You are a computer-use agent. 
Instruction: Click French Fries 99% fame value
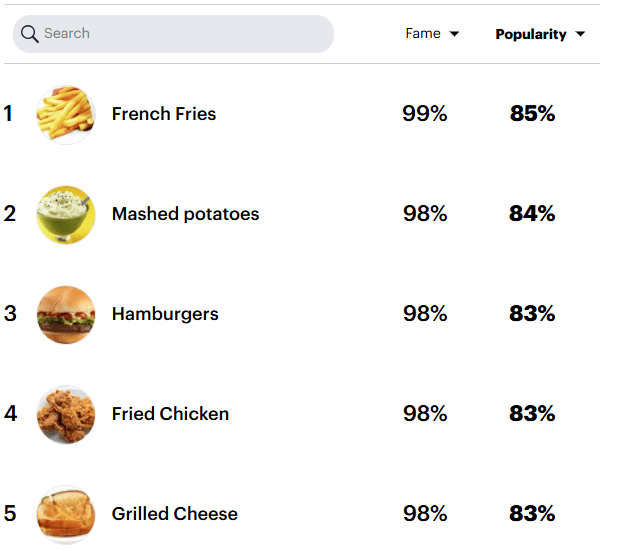(x=425, y=114)
